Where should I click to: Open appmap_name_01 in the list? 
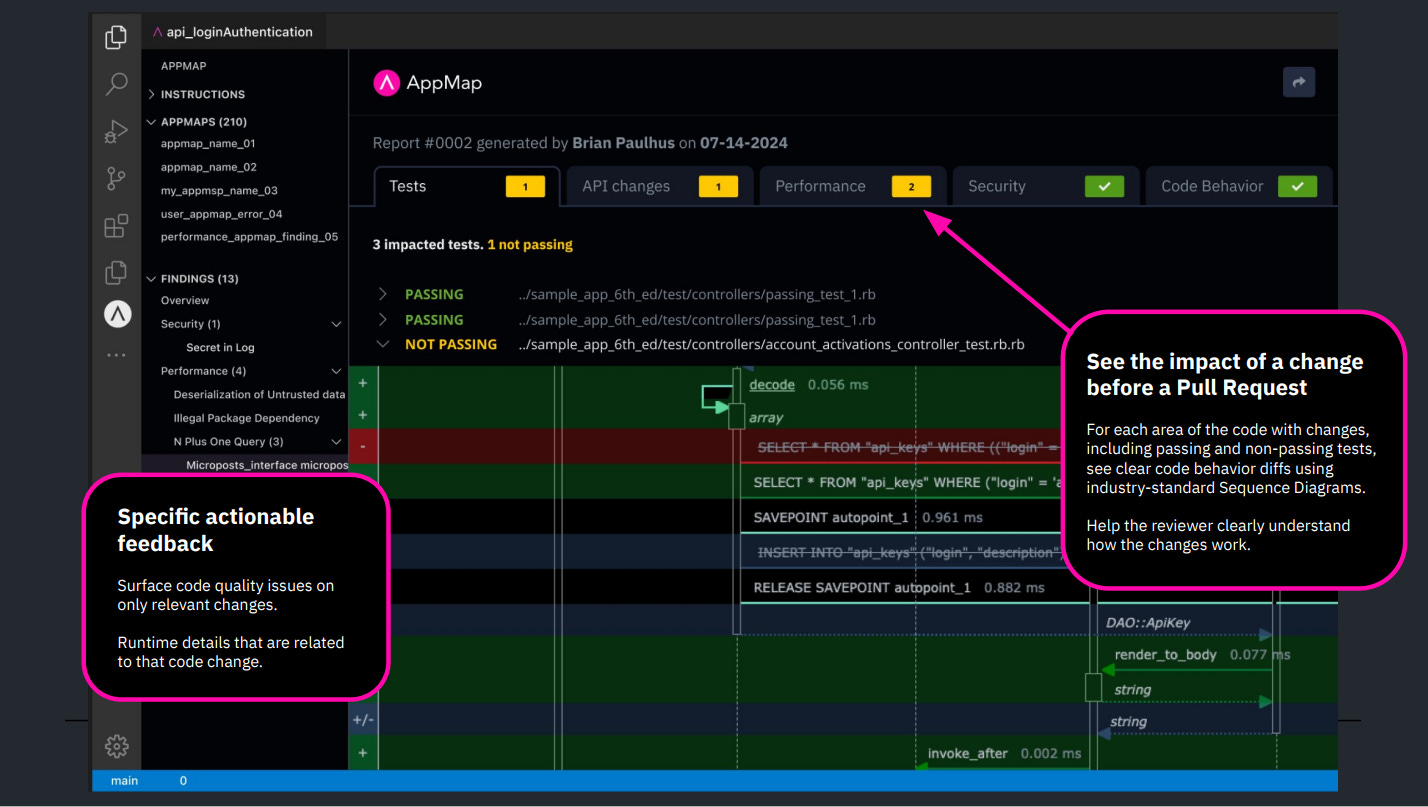(208, 144)
